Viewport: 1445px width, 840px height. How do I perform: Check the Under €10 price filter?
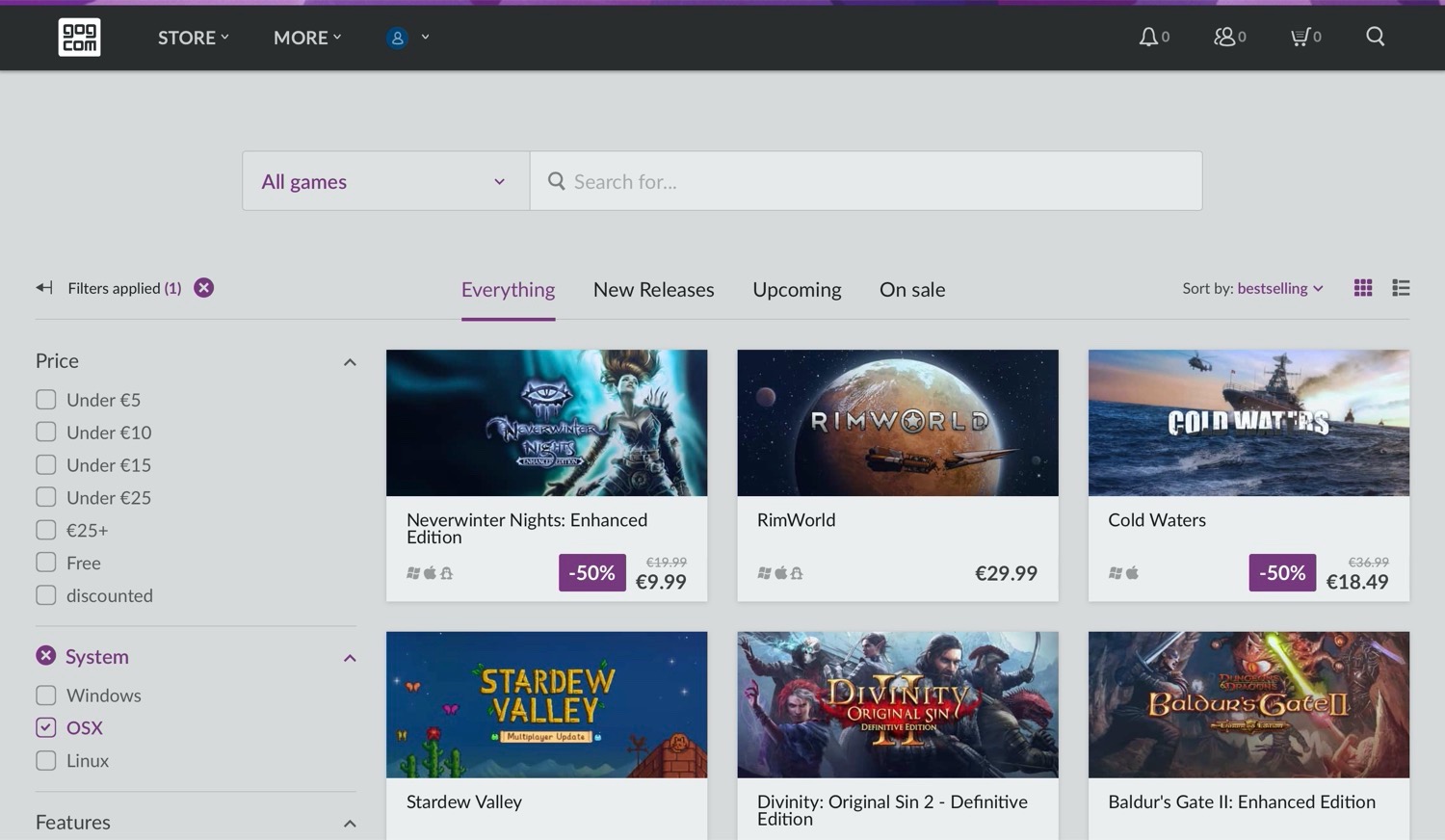[x=45, y=433]
